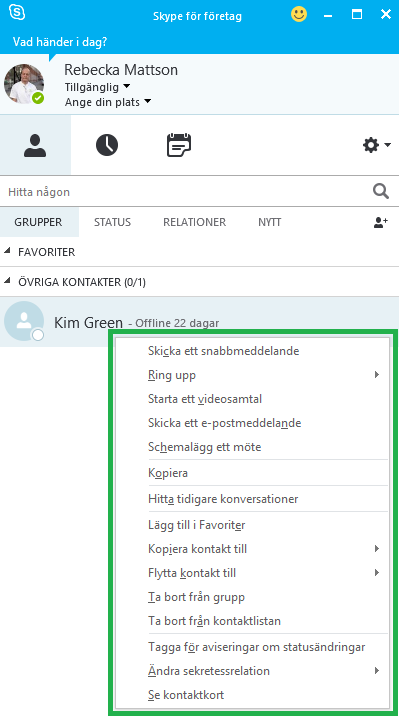Viewport: 399px width, 717px height.
Task: Click Rebecka Mattson's profile photo
Action: pos(24,84)
